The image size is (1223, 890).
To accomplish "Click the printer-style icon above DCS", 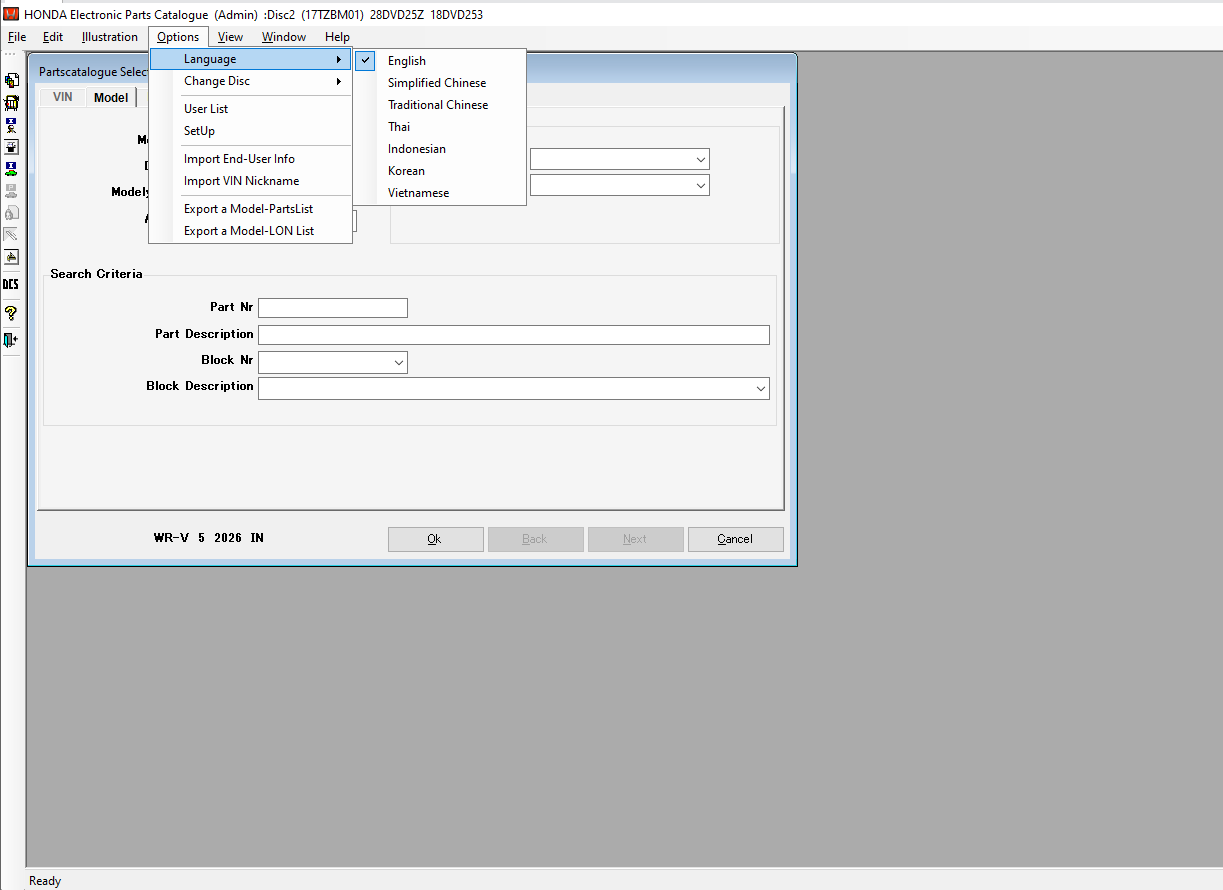I will pos(11,257).
